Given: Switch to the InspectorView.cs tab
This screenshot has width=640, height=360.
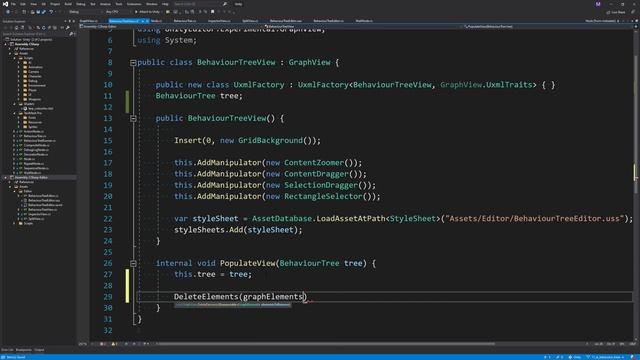Looking at the screenshot, I should click(219, 21).
